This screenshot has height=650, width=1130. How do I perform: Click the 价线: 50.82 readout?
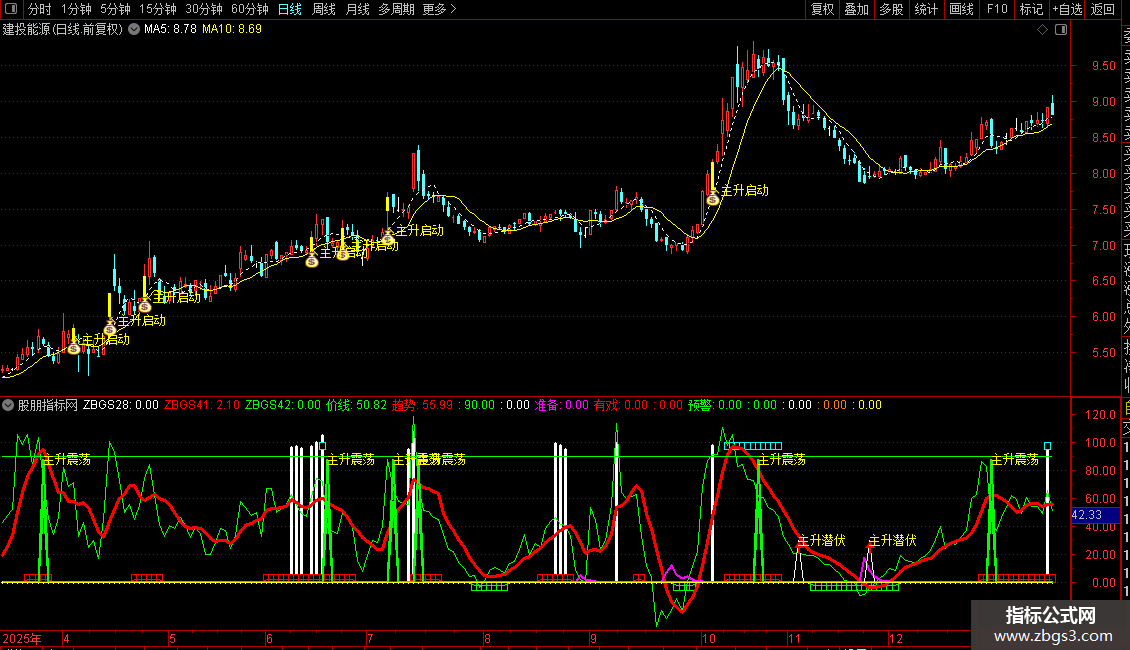click(x=356, y=405)
